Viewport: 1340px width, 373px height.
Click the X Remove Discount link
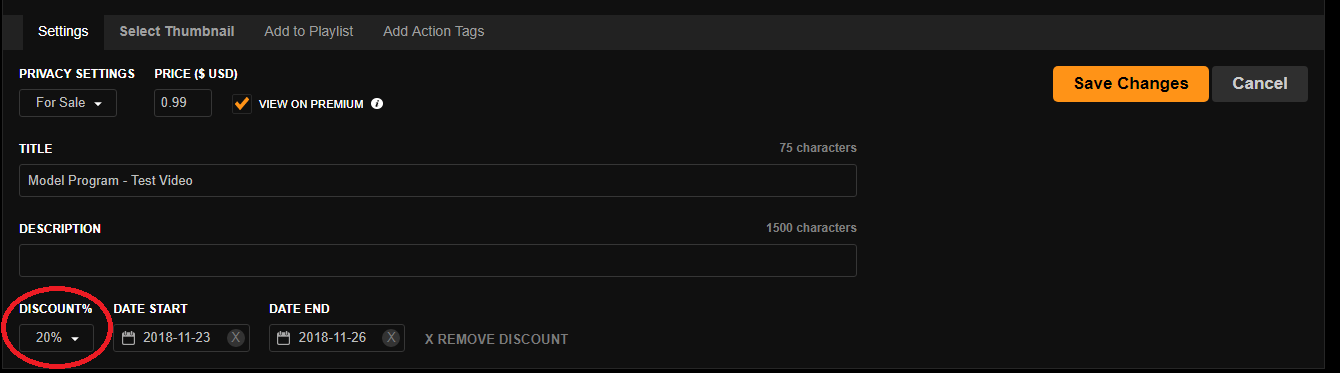tap(496, 339)
